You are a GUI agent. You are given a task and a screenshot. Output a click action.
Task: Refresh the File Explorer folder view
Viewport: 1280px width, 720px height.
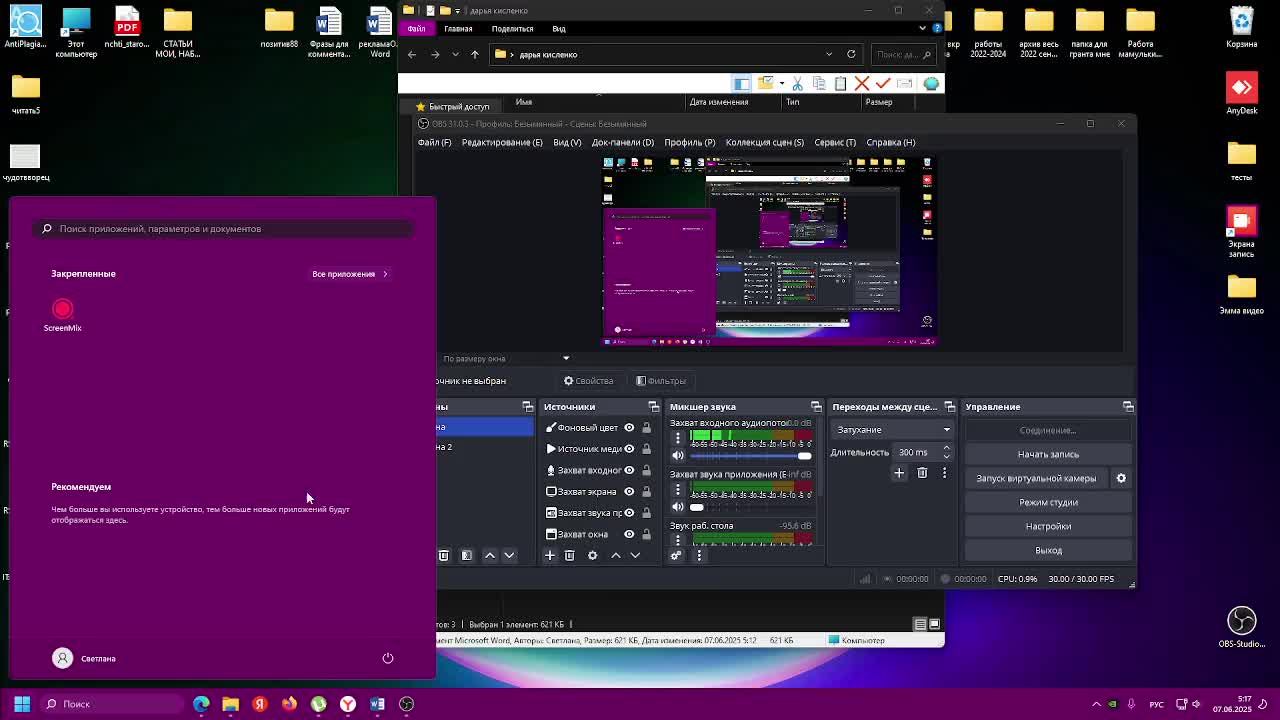coord(851,54)
